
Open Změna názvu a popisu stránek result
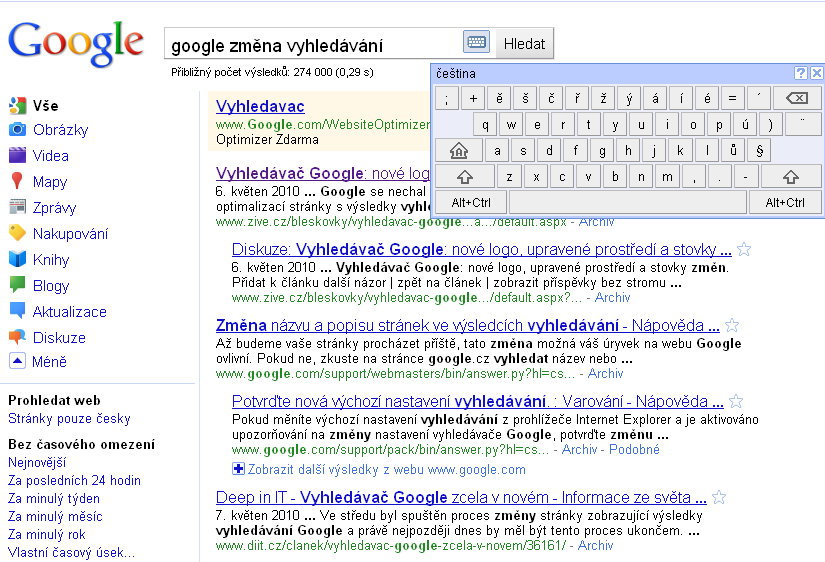[468, 326]
